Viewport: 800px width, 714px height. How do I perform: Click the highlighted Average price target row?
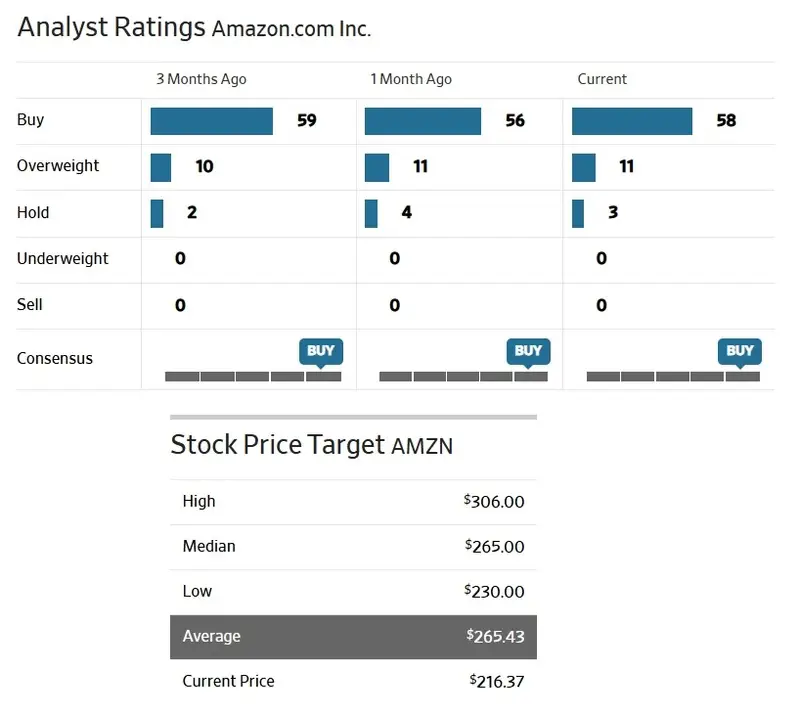coord(353,637)
